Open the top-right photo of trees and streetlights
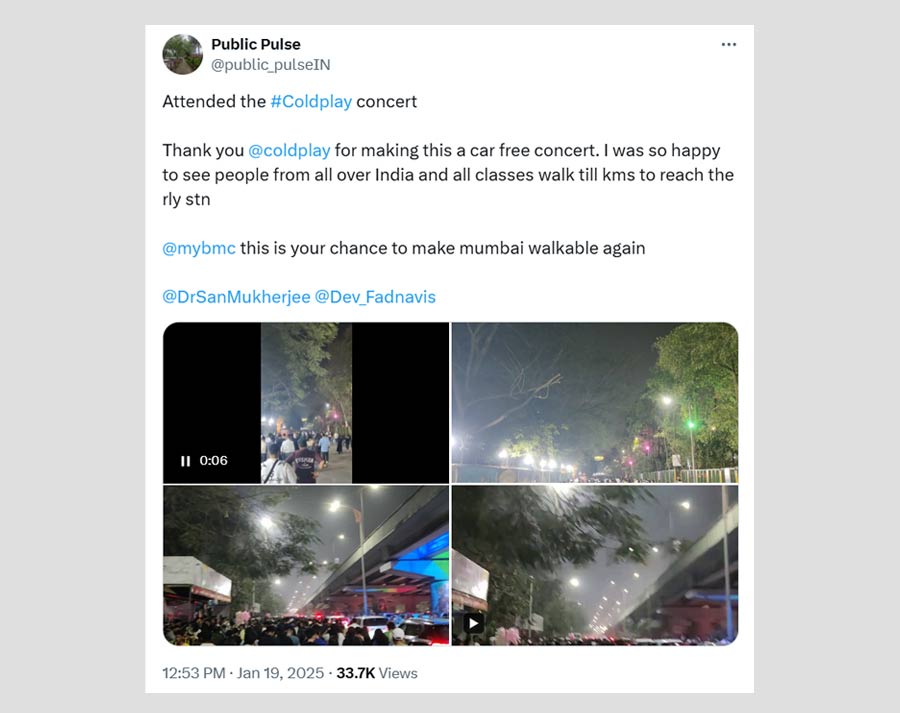 pos(594,402)
